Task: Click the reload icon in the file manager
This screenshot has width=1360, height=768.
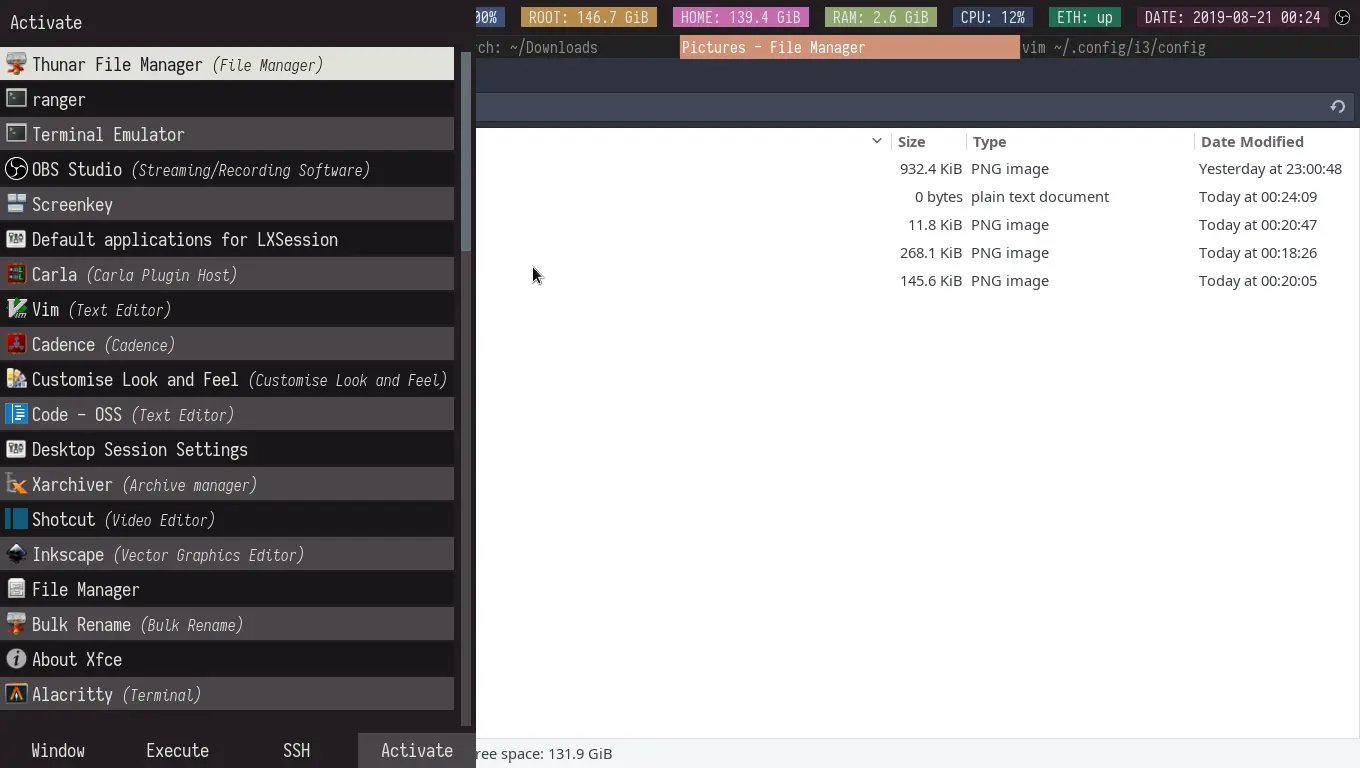Action: tap(1337, 107)
